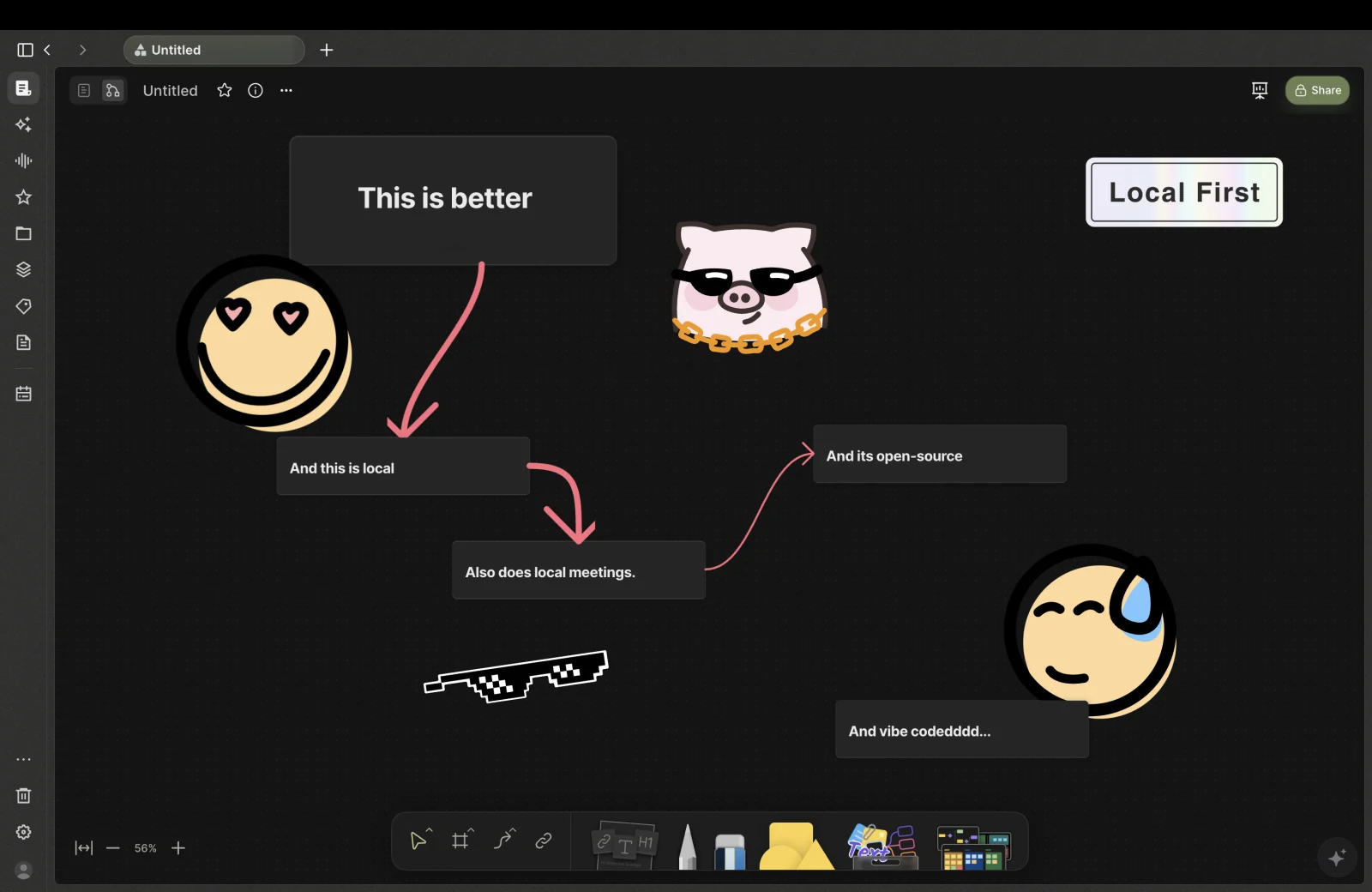Select the 'This is better' note
The width and height of the screenshot is (1372, 892).
(453, 200)
